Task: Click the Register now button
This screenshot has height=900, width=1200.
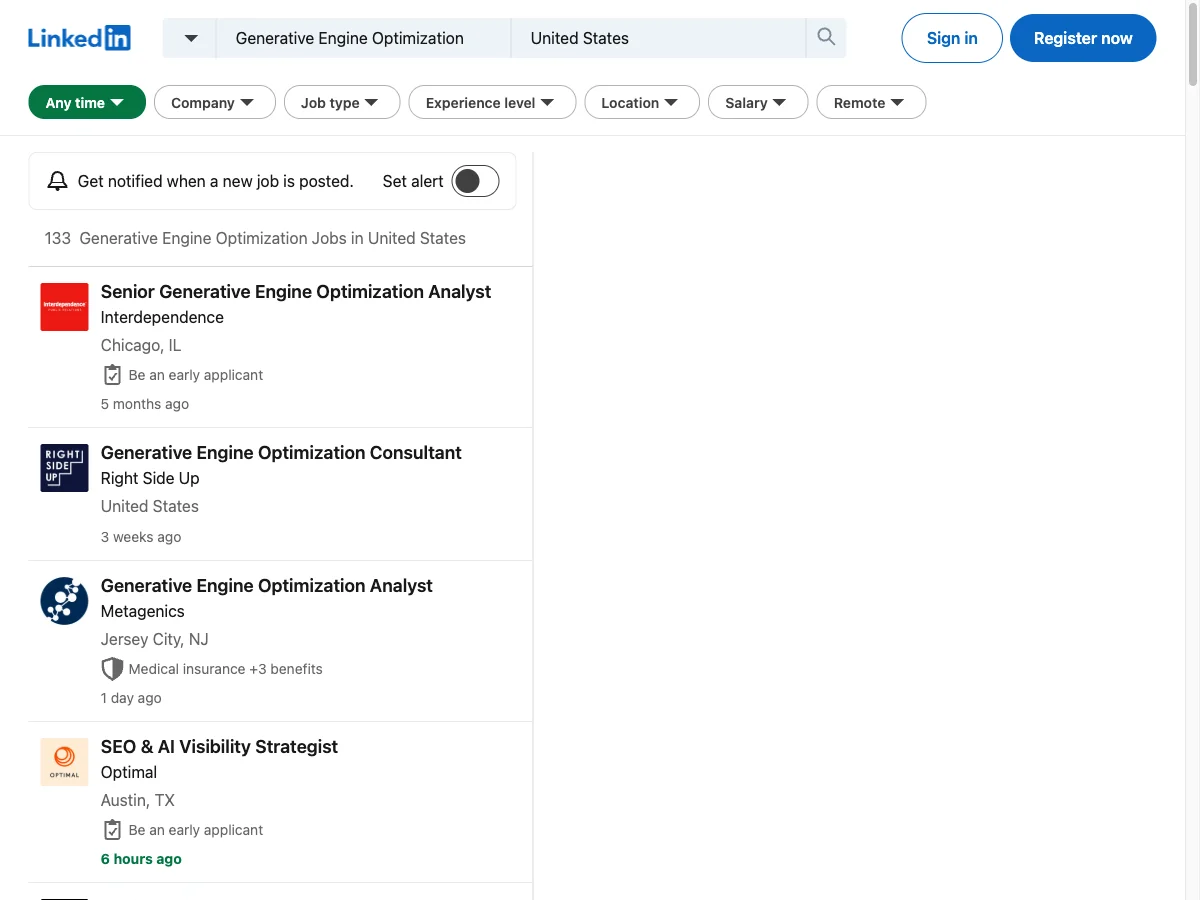Action: 1083,38
